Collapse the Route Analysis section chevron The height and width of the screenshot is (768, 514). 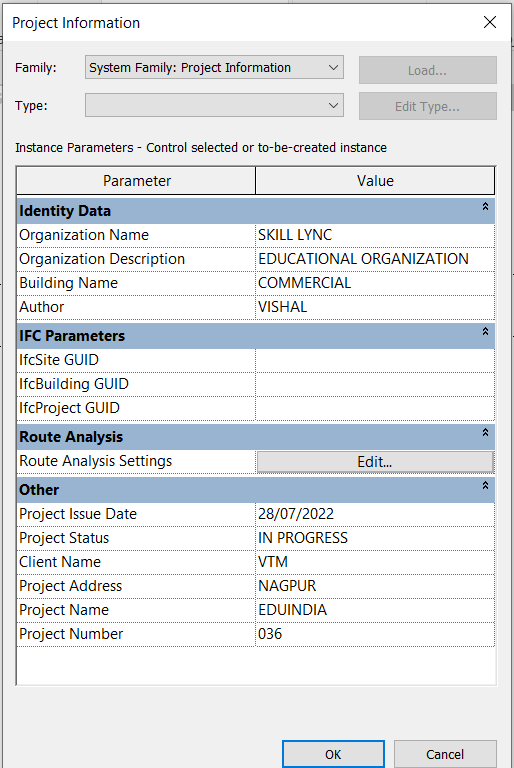[485, 432]
